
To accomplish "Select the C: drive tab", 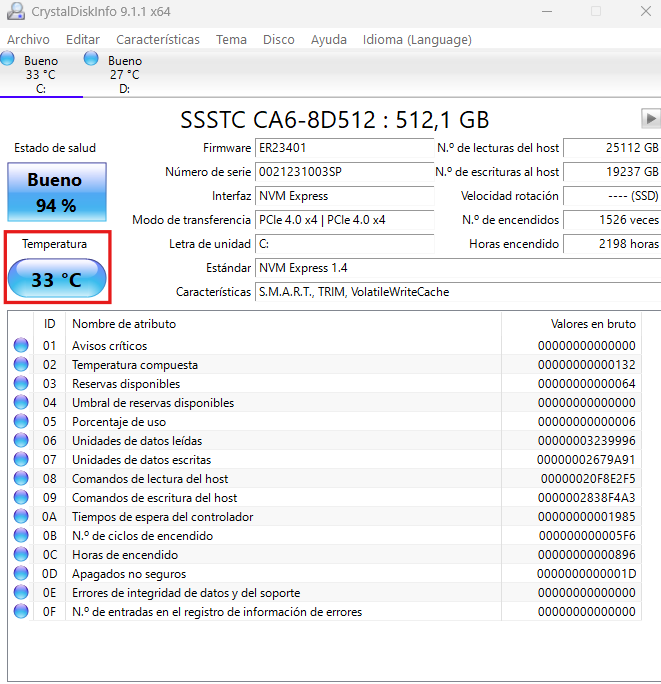I will tap(41, 74).
